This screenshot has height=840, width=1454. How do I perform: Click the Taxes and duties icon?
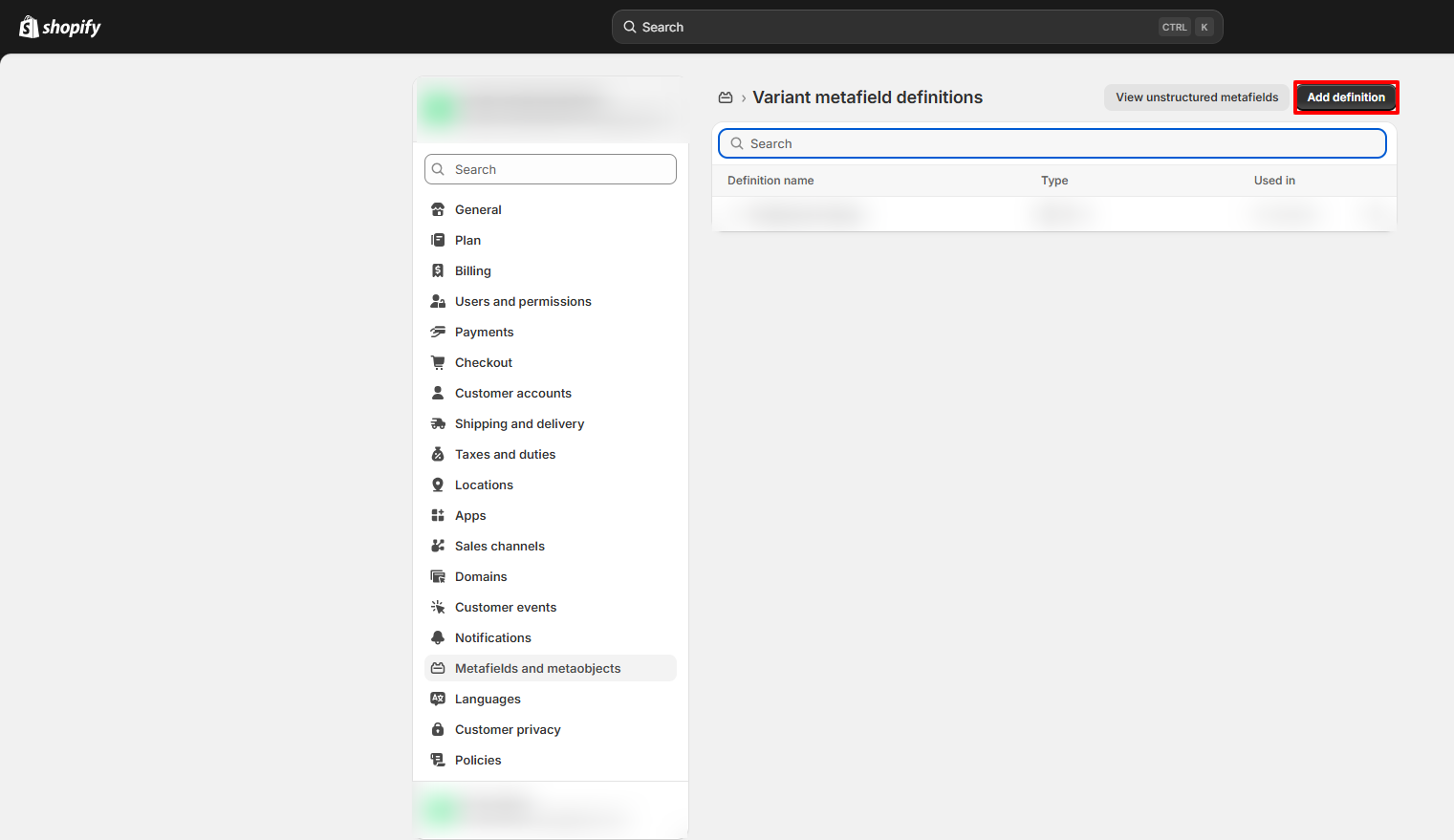coord(438,454)
